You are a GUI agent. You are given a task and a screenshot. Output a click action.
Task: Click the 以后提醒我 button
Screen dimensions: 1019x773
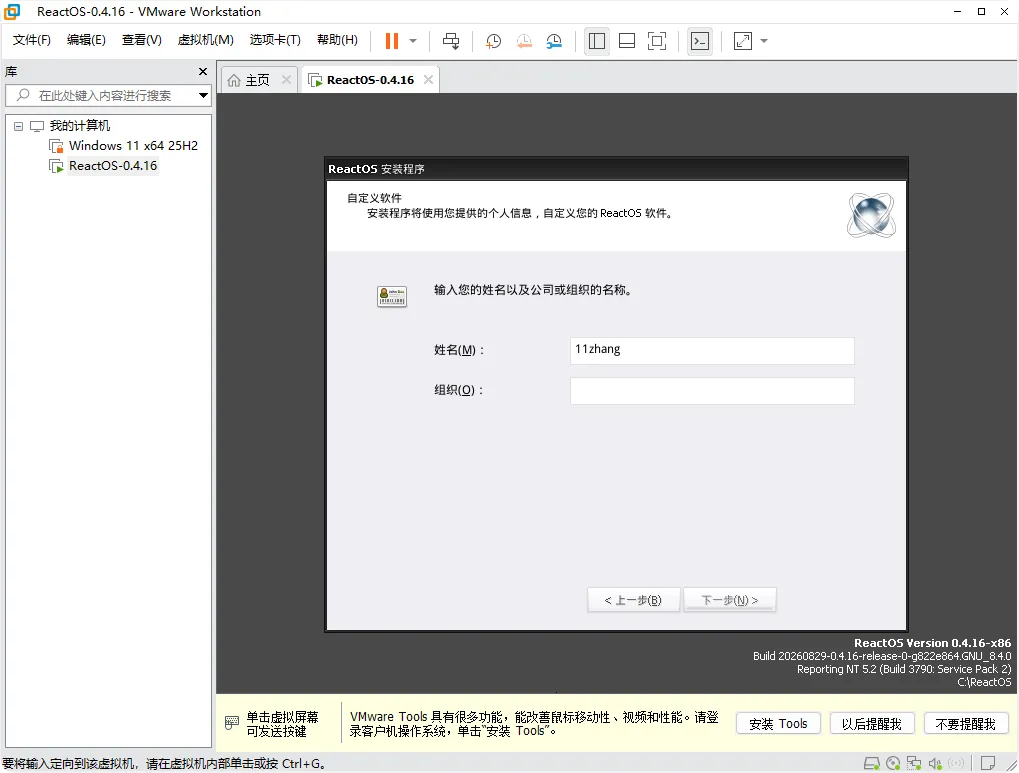pos(871,724)
